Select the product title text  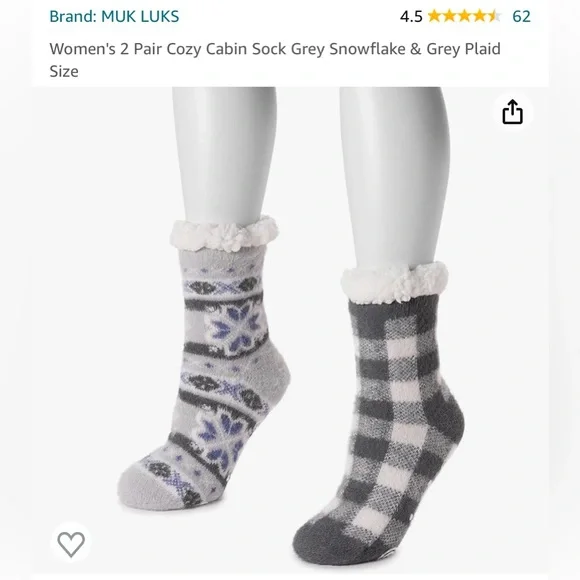[x=275, y=60]
